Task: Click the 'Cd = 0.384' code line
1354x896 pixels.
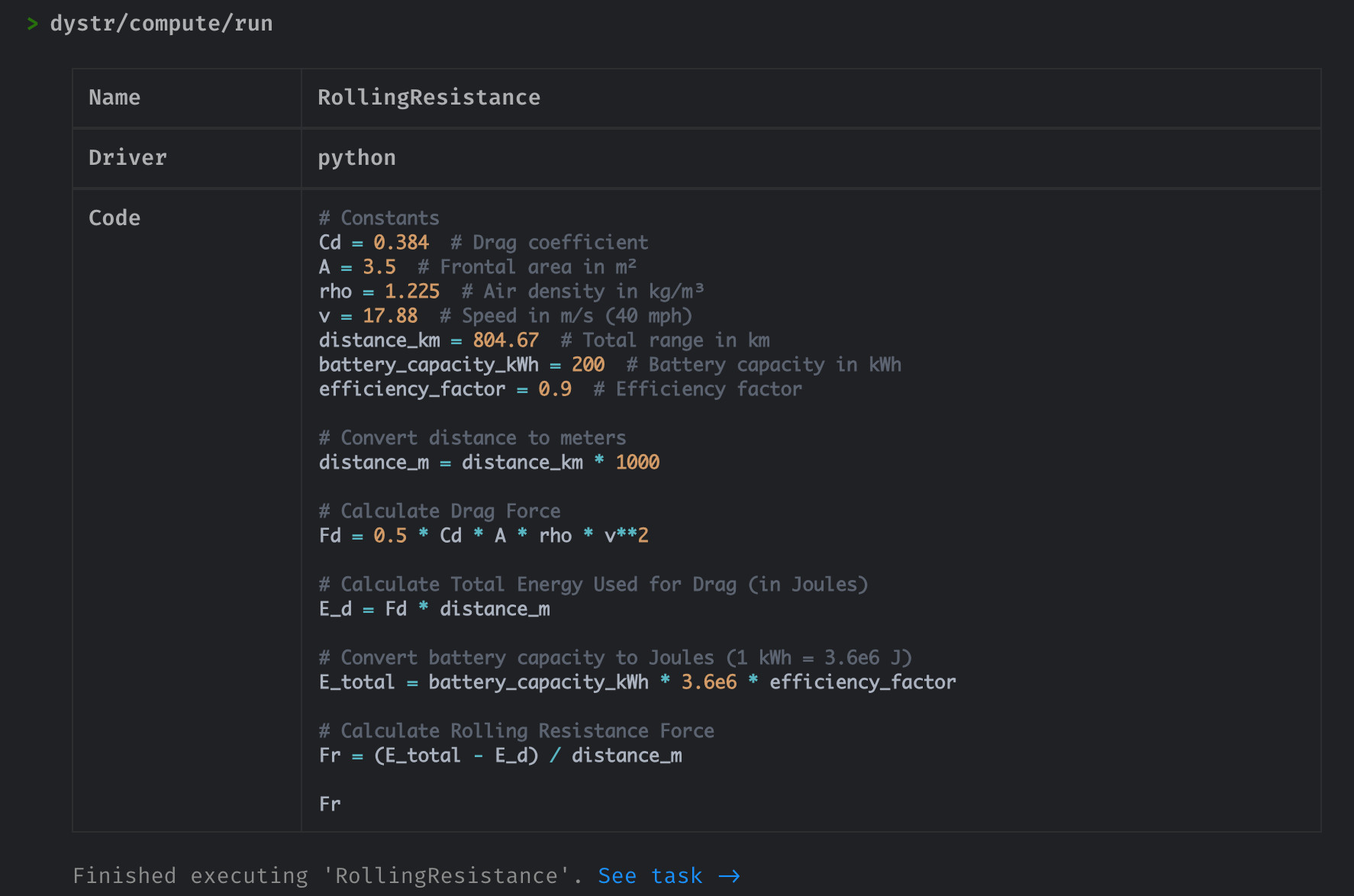Action: point(483,243)
